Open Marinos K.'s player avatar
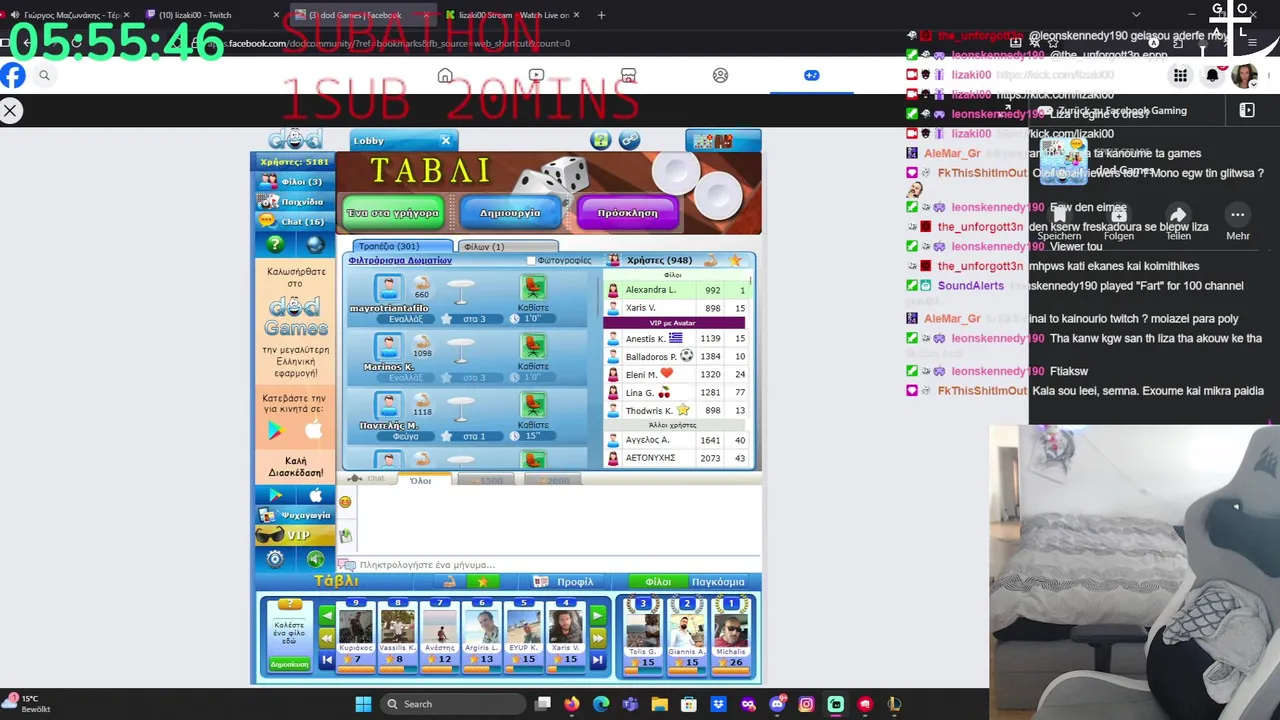Screen dimensions: 1280x720 (x=388, y=347)
